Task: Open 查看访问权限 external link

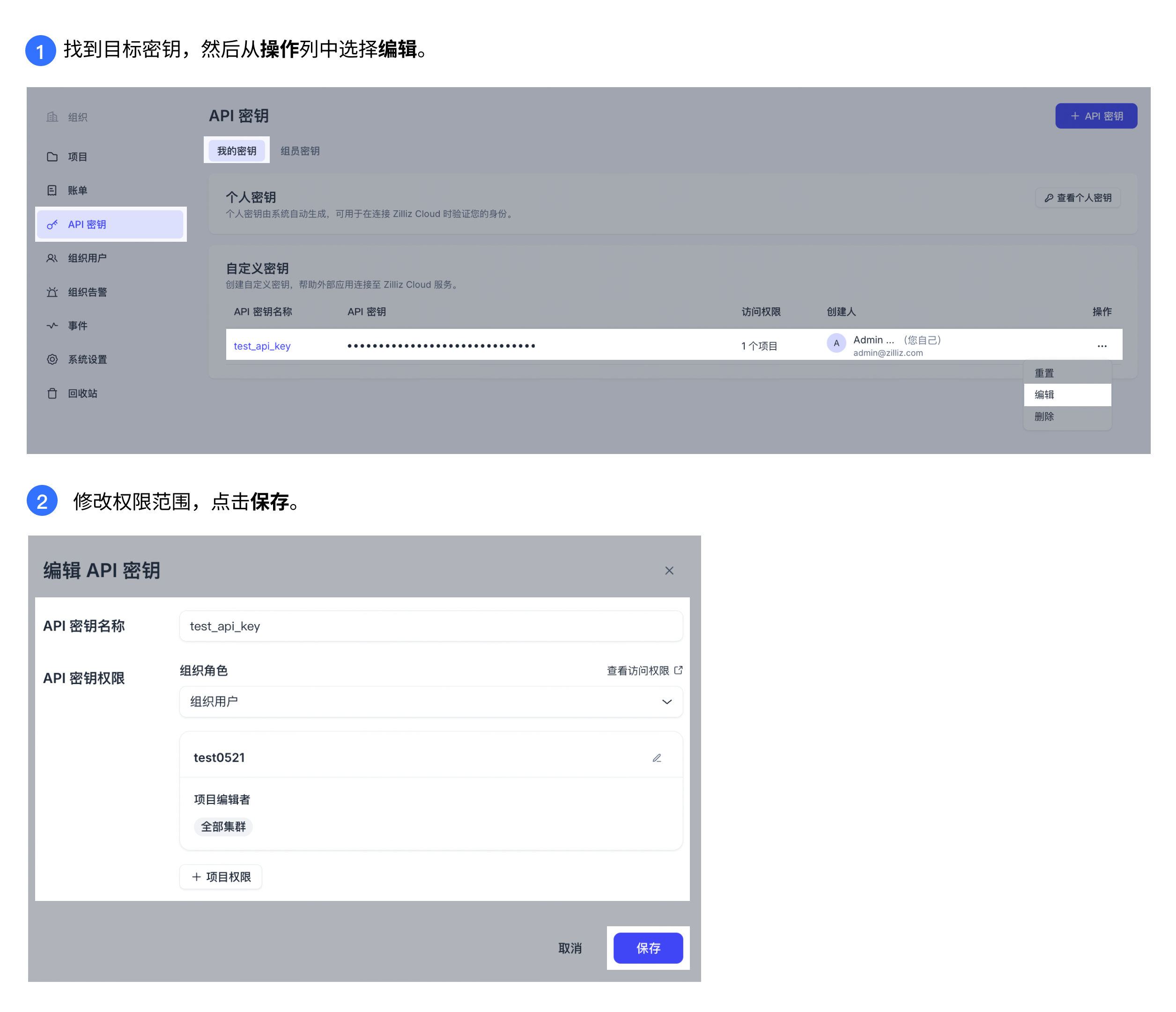Action: (x=644, y=671)
